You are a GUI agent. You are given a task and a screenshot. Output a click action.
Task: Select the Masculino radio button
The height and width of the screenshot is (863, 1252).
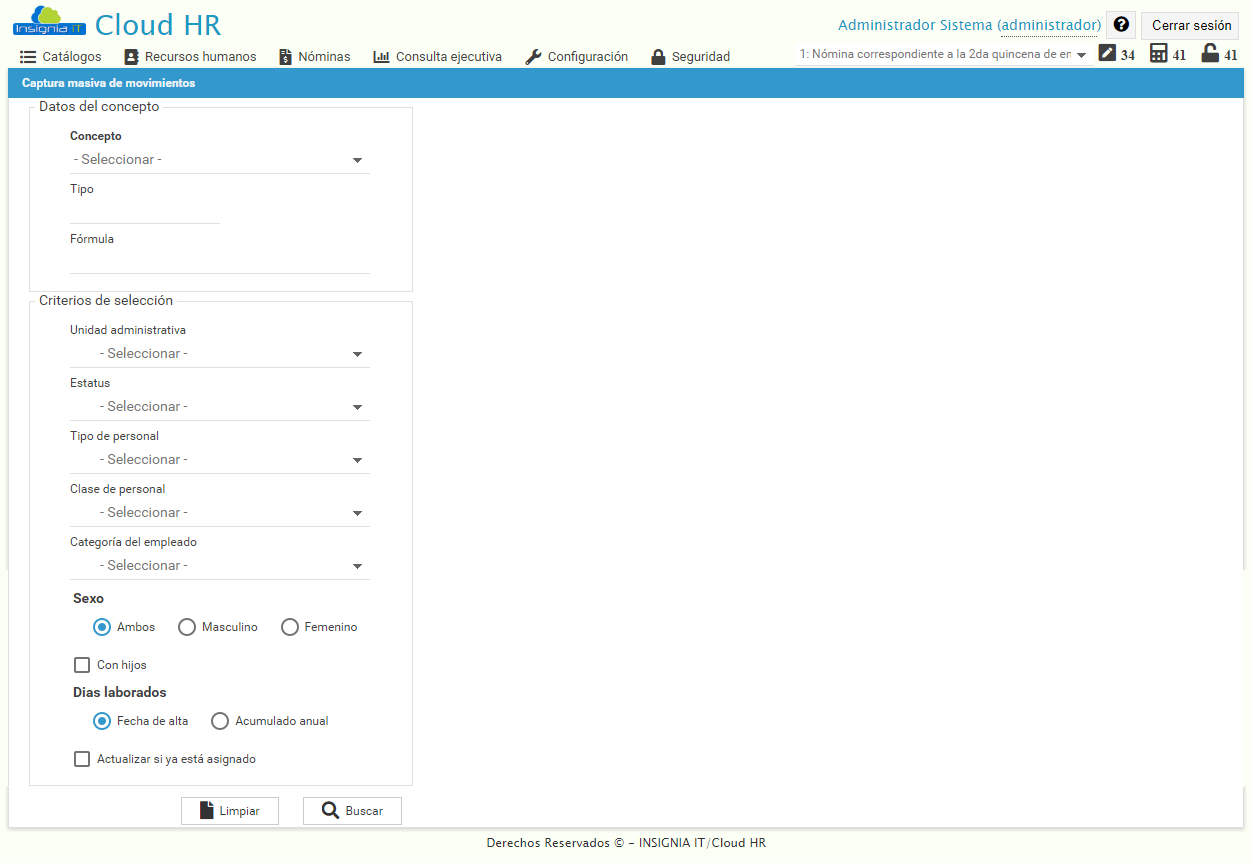(x=187, y=627)
